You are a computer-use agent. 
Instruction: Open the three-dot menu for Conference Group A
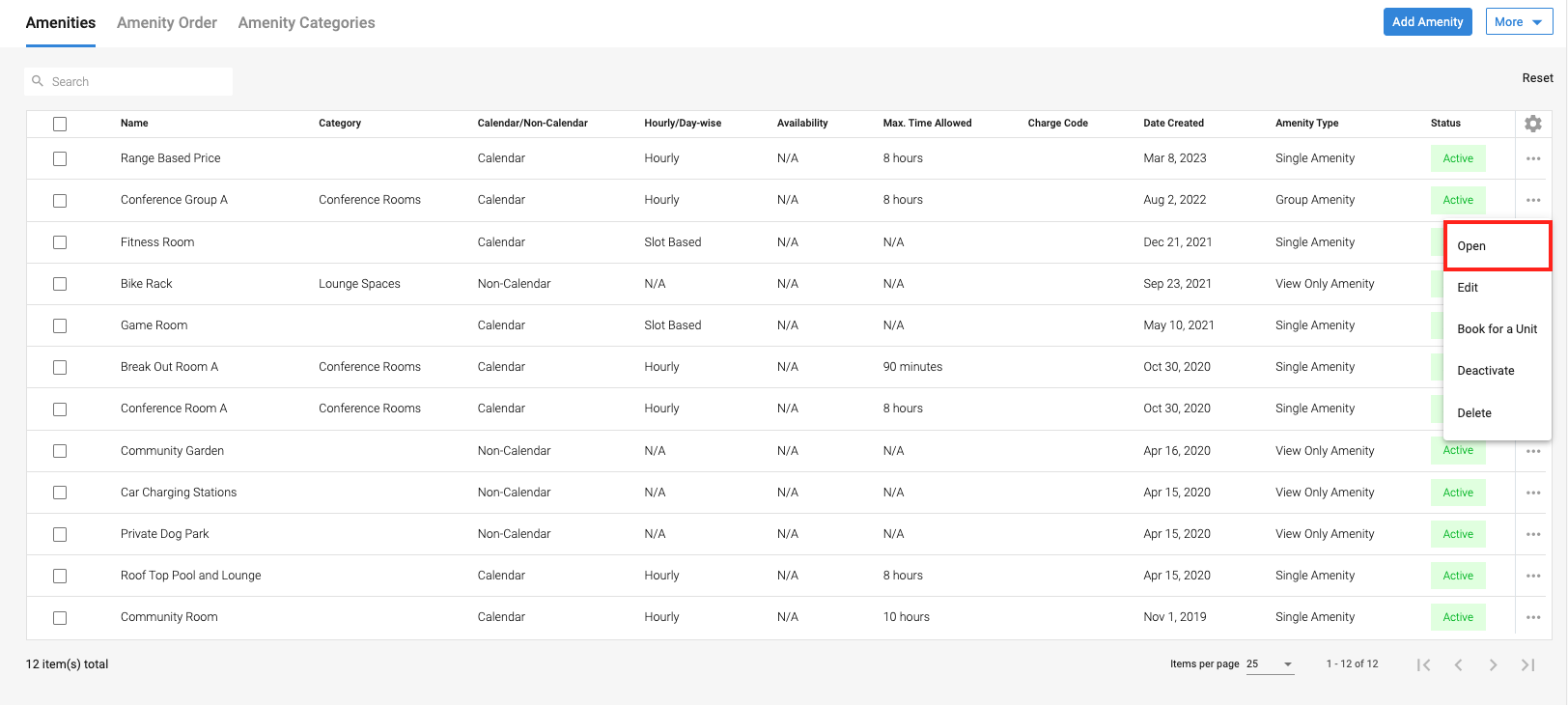(1533, 200)
